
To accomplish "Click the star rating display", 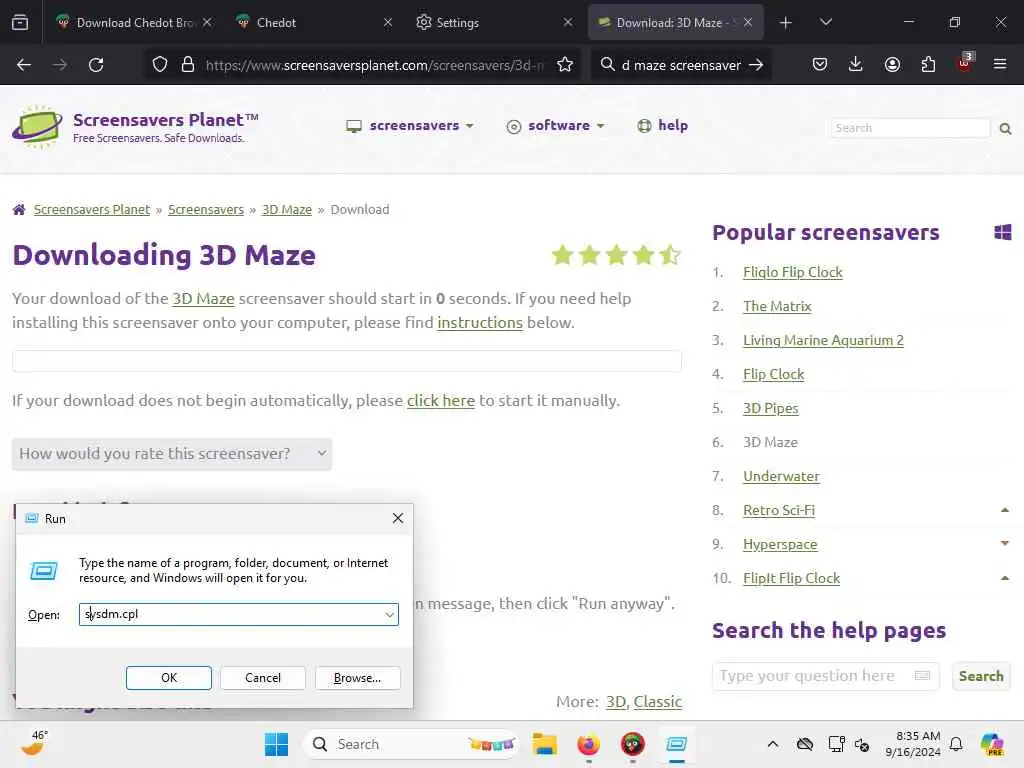I will coord(616,255).
